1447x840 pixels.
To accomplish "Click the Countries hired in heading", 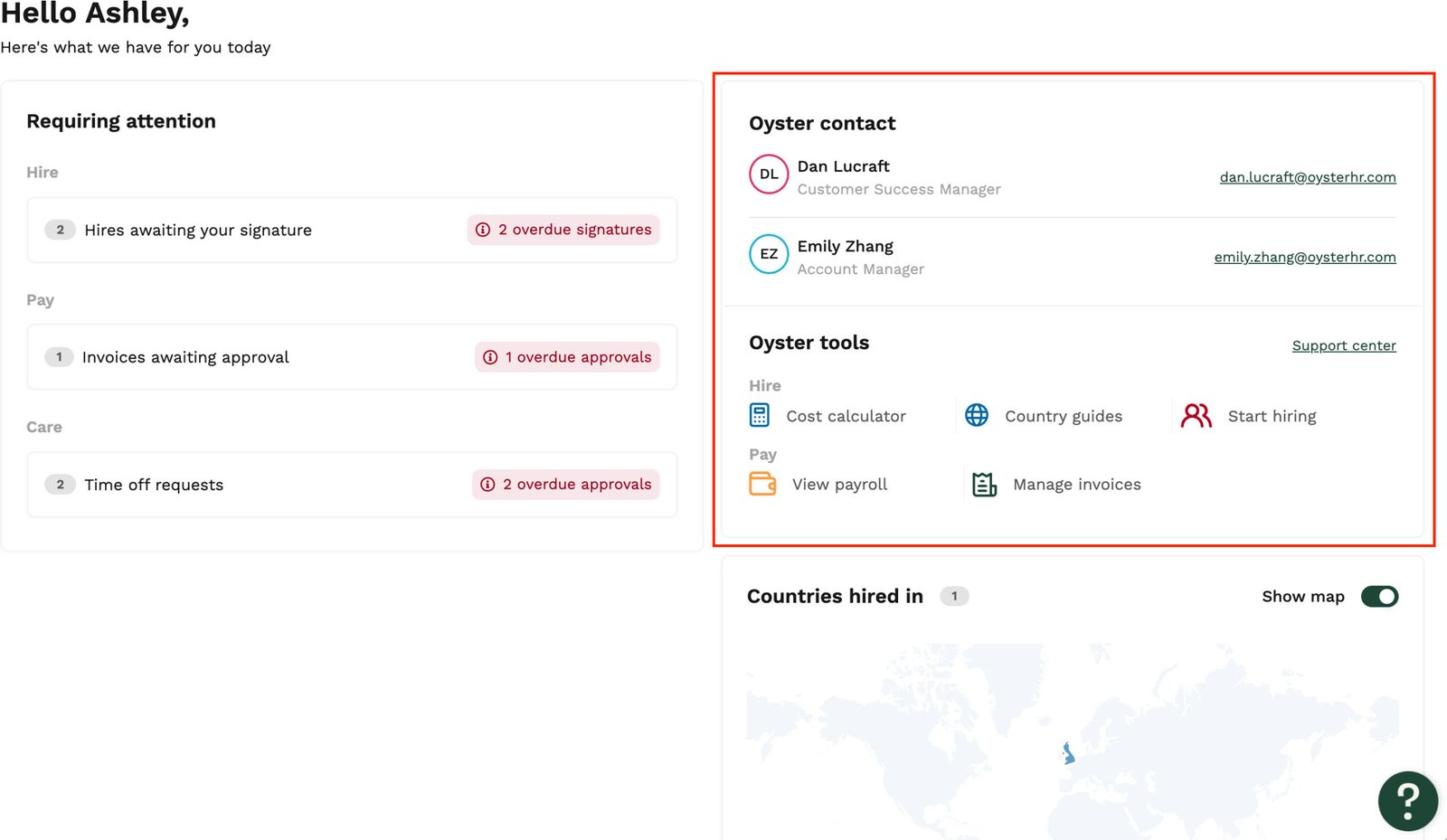I will tap(835, 597).
